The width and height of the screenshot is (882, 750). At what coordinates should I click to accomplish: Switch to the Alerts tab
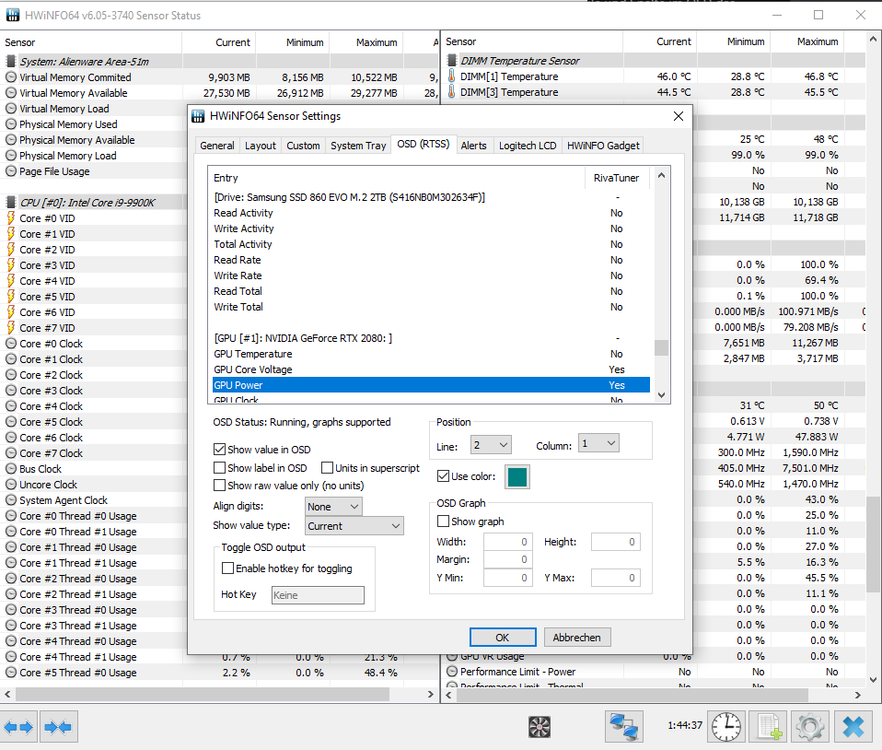click(x=473, y=145)
